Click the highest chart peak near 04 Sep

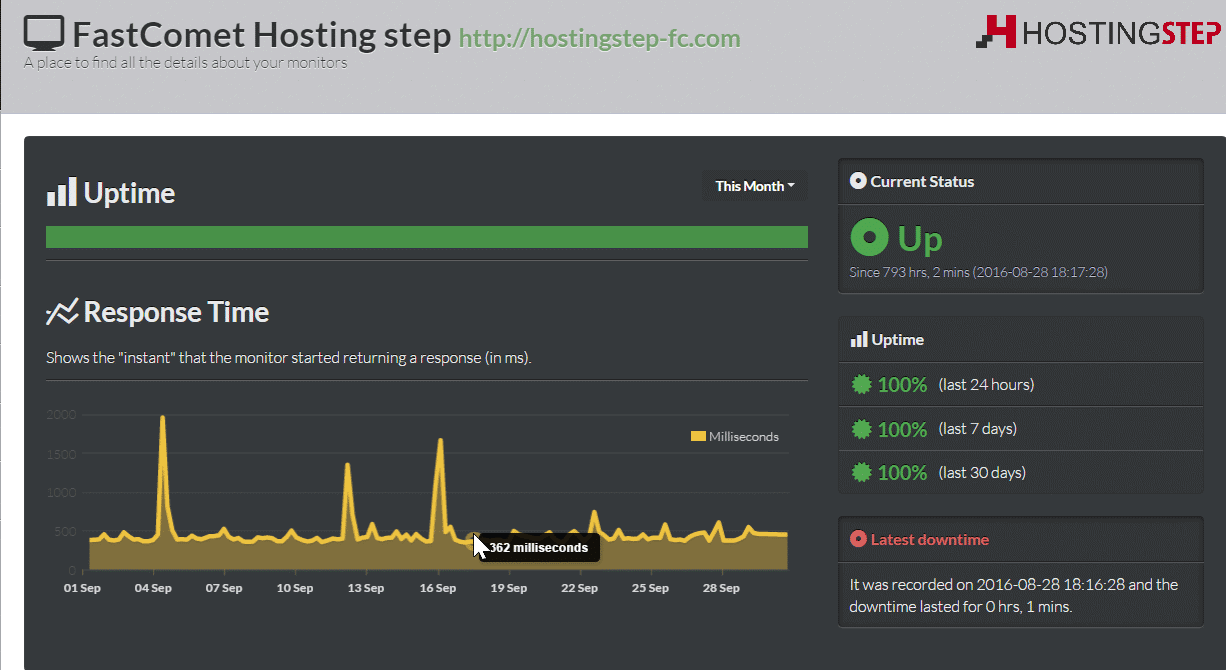tap(162, 418)
